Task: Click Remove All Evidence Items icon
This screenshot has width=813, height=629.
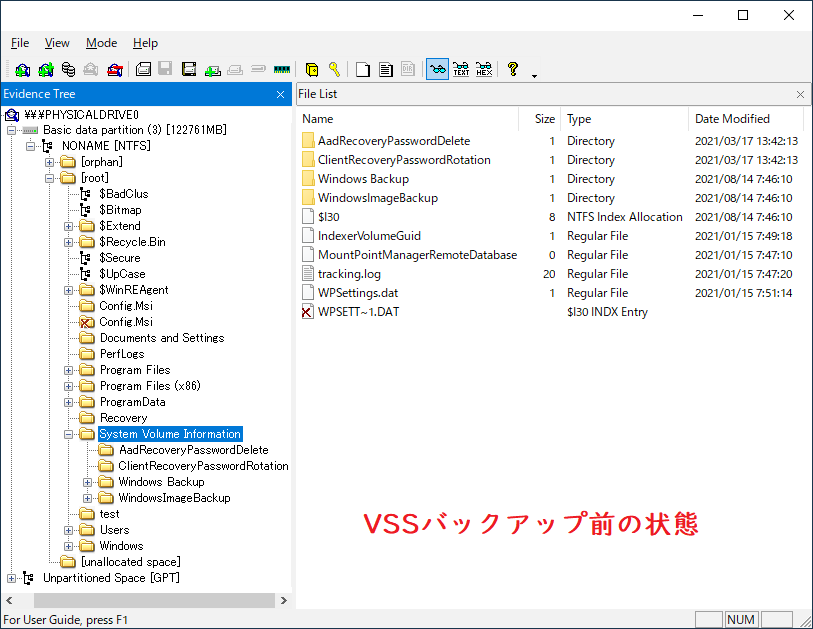Action: coord(115,69)
